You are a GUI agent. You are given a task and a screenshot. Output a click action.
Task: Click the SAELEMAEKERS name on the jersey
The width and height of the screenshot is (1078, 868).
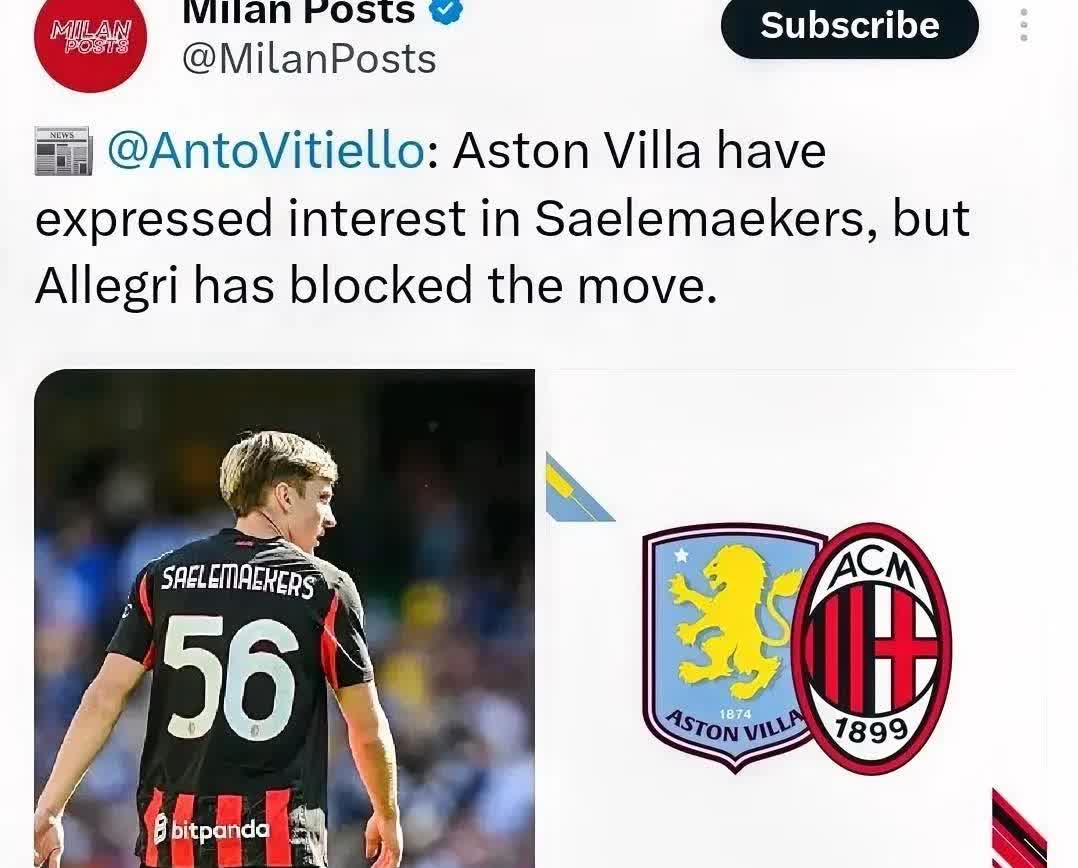click(x=239, y=582)
